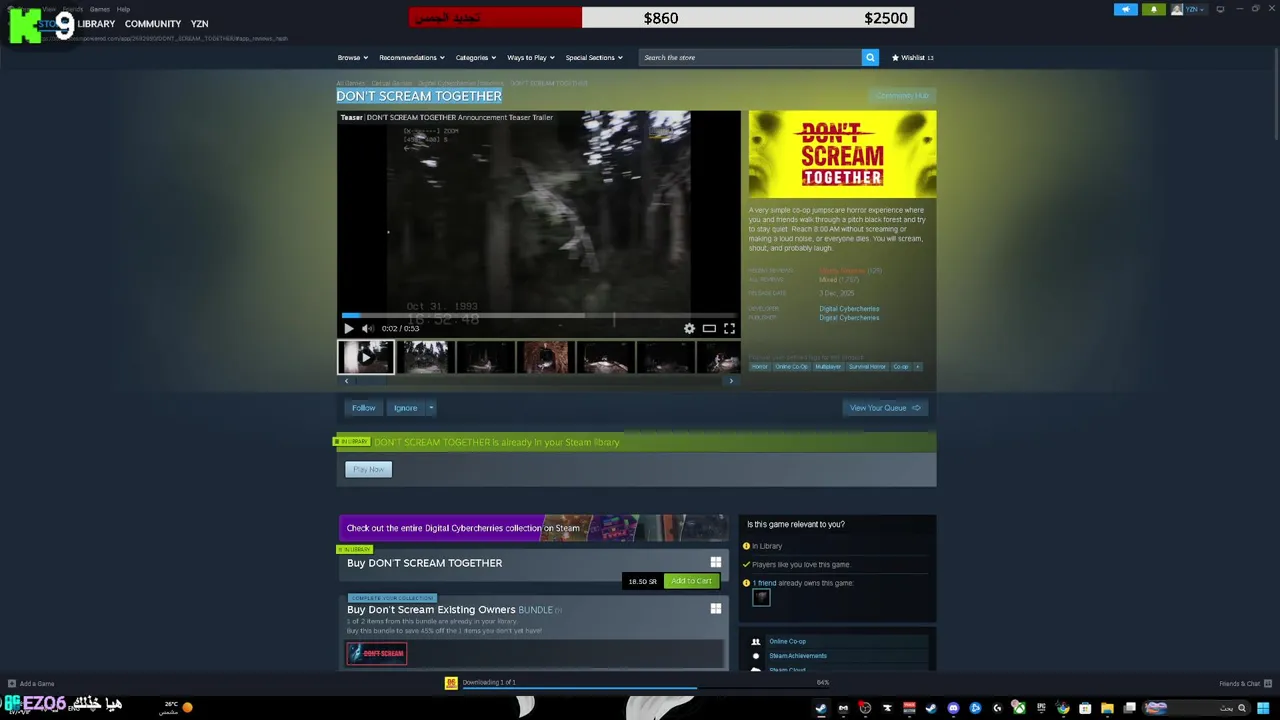The width and height of the screenshot is (1280, 720).
Task: Click the friend's avatar who owns this game
Action: (x=761, y=598)
